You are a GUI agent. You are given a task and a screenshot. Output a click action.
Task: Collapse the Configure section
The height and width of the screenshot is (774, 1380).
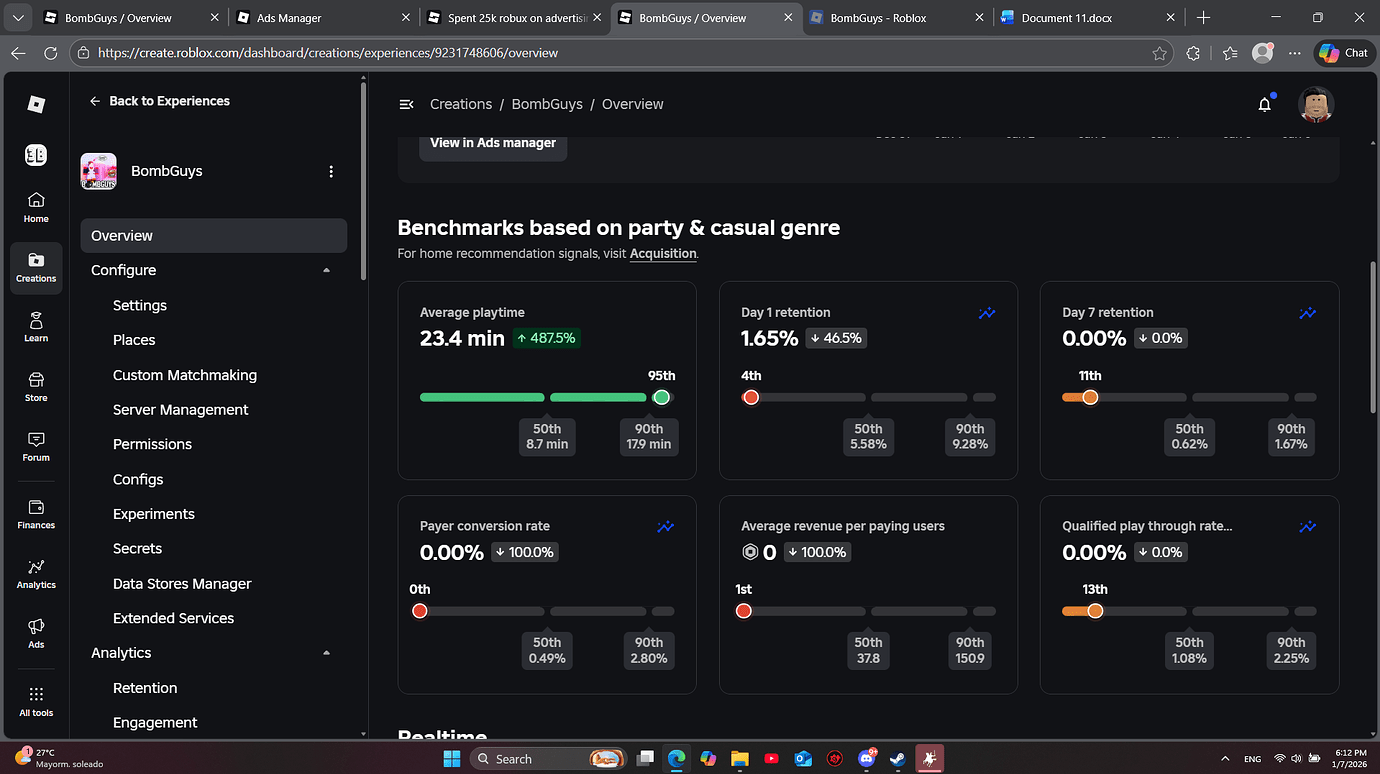(x=326, y=270)
